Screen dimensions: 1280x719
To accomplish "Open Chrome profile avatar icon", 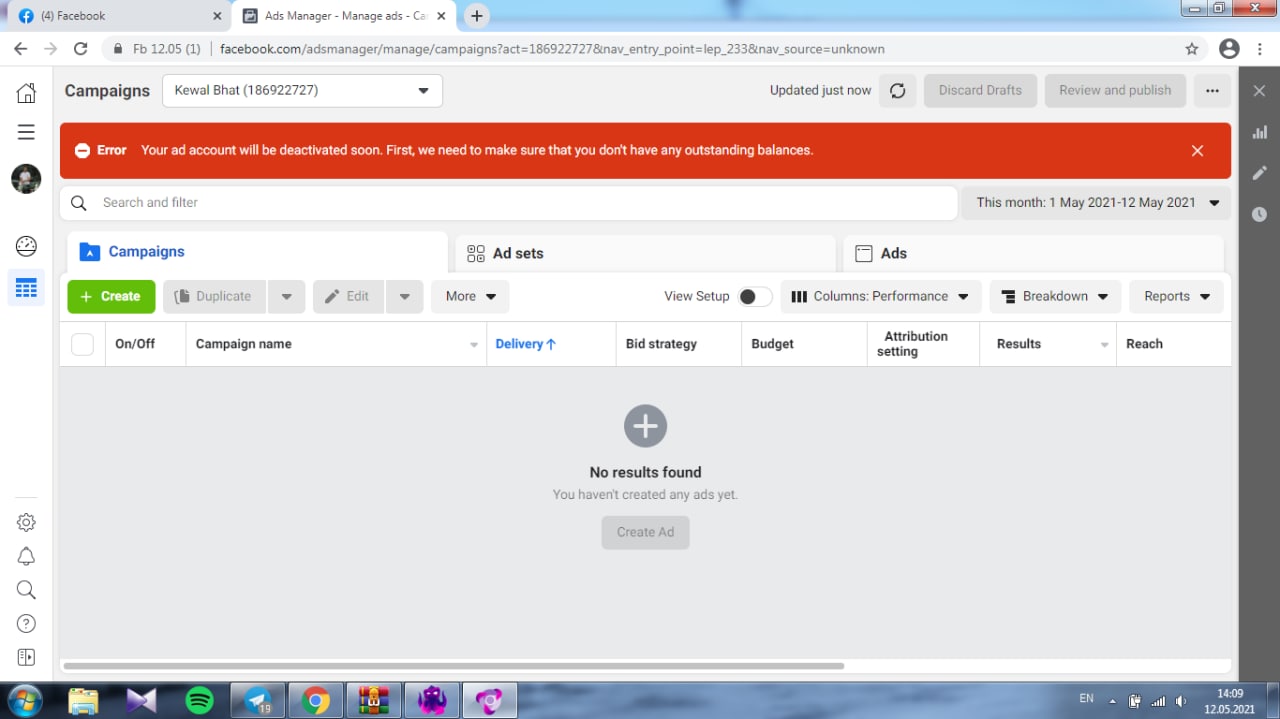I will point(1230,49).
